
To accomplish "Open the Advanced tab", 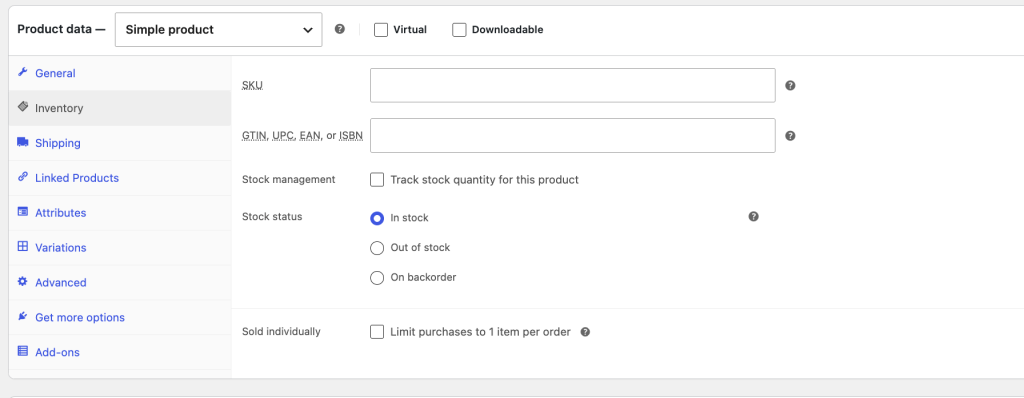I will (x=120, y=282).
